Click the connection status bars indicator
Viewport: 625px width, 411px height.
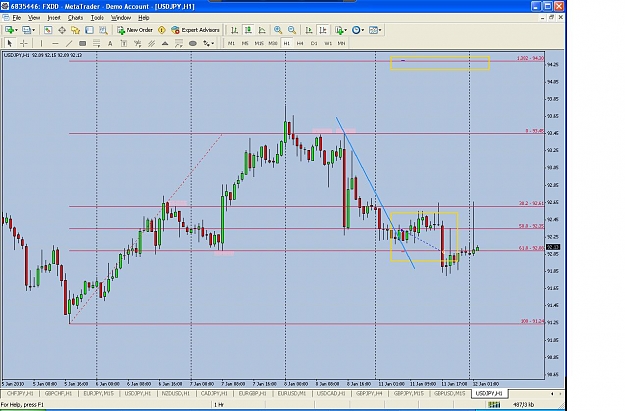coord(494,405)
